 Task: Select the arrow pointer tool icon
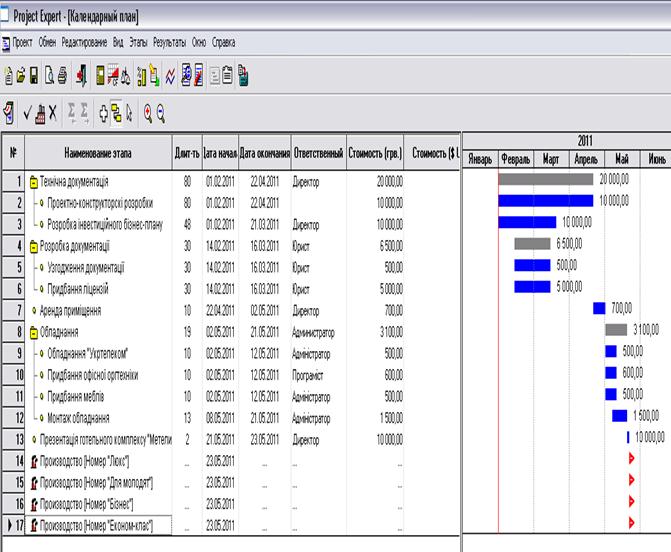click(128, 113)
